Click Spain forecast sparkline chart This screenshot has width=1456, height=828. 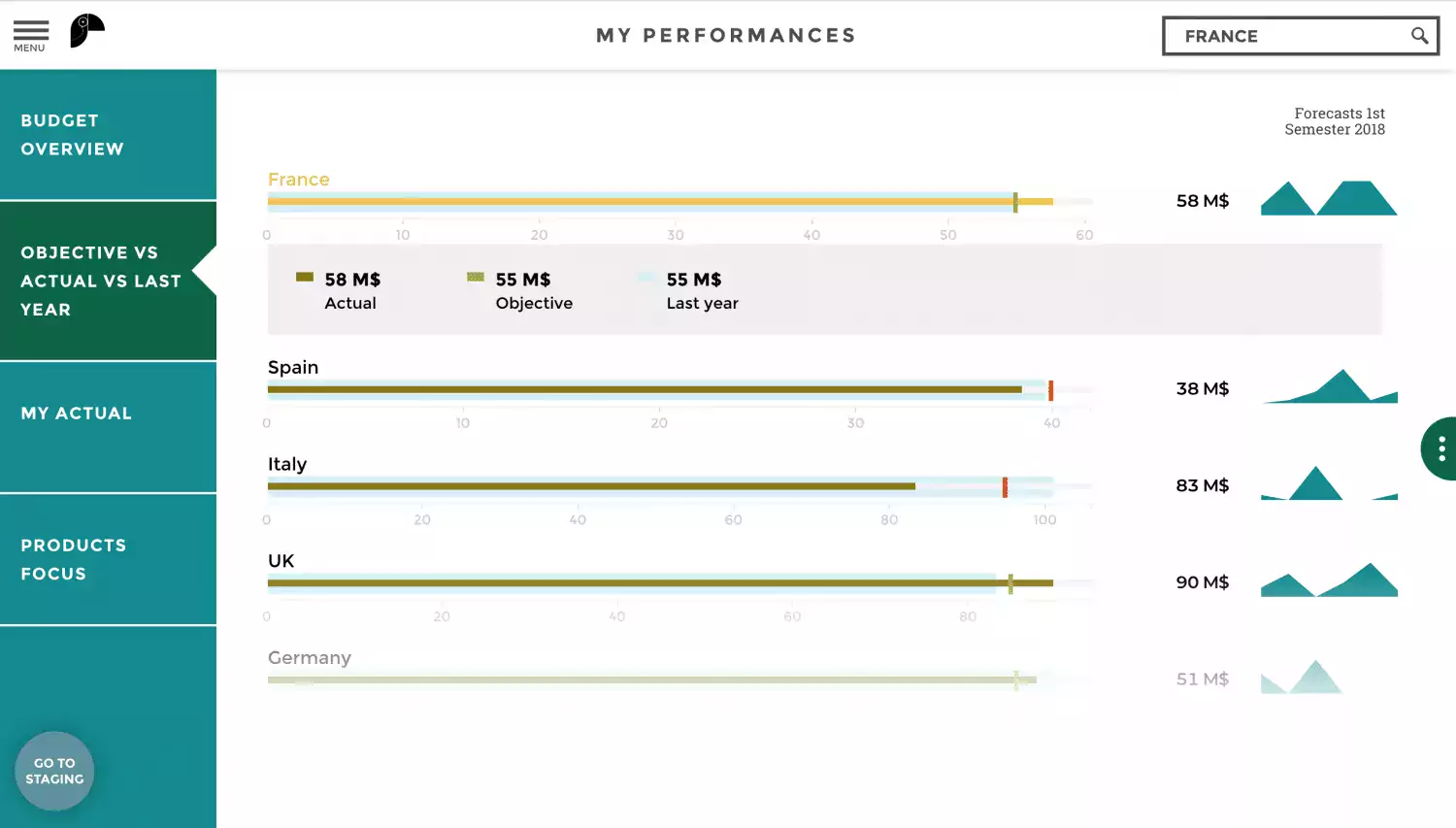pos(1330,386)
